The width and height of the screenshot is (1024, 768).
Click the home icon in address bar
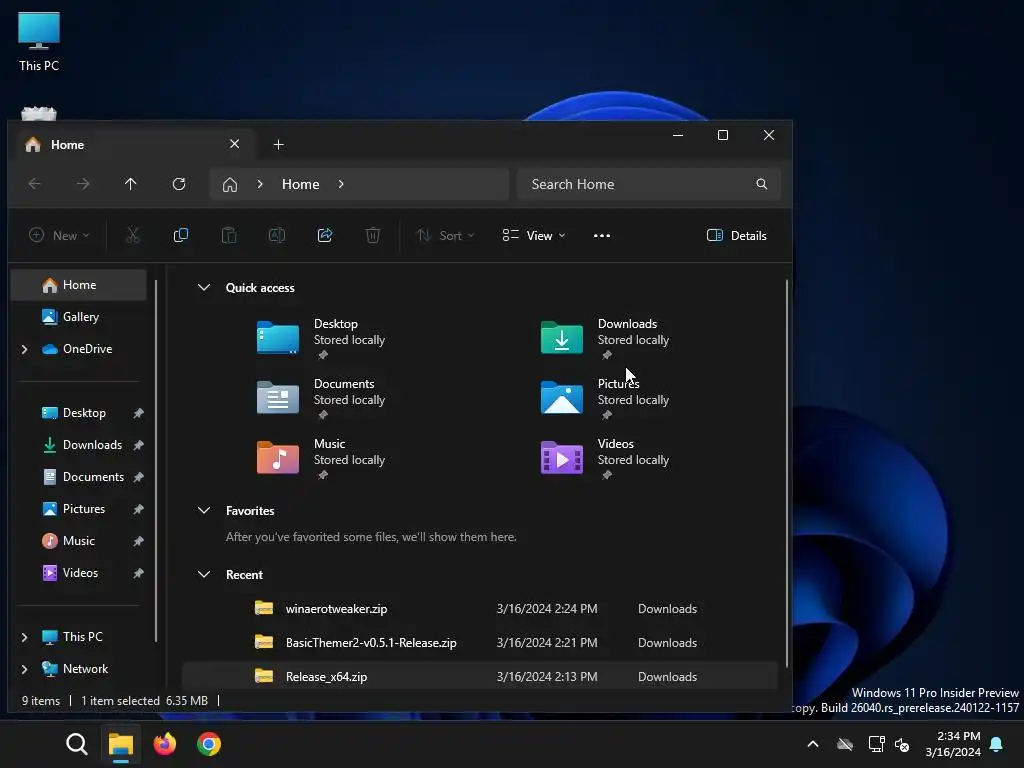point(230,185)
